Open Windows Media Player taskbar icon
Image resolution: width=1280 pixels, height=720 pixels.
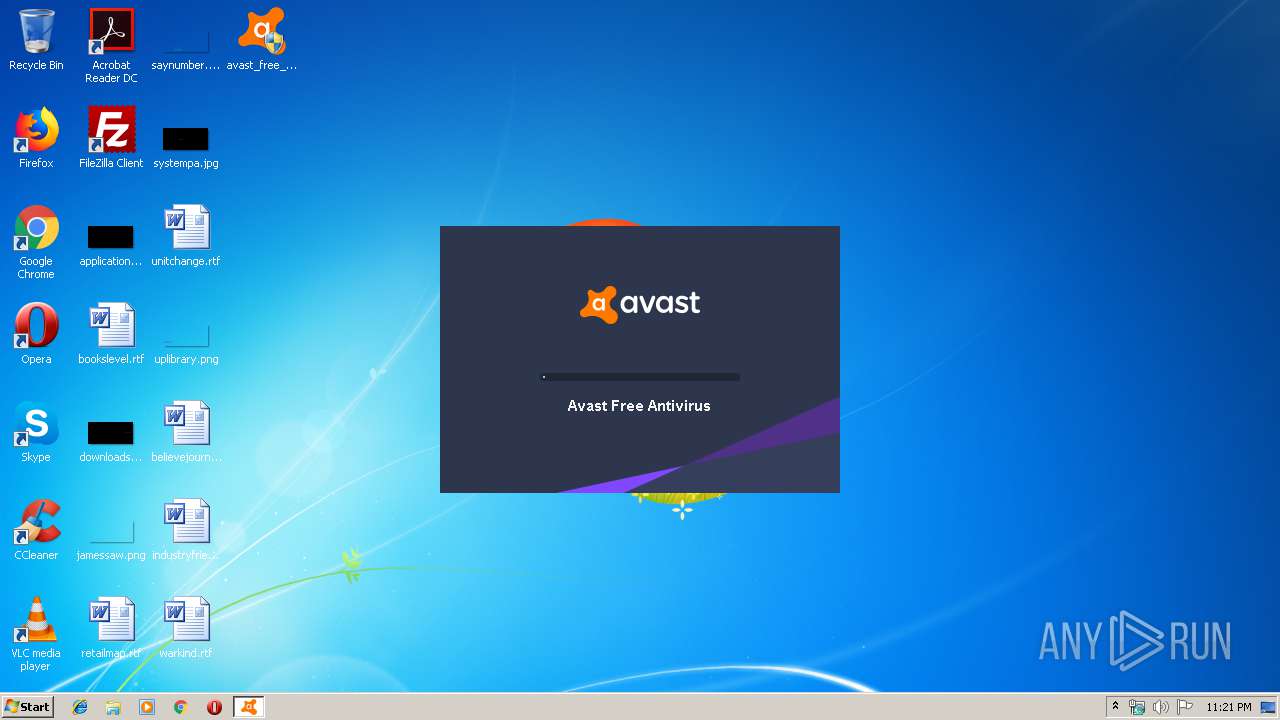[147, 707]
